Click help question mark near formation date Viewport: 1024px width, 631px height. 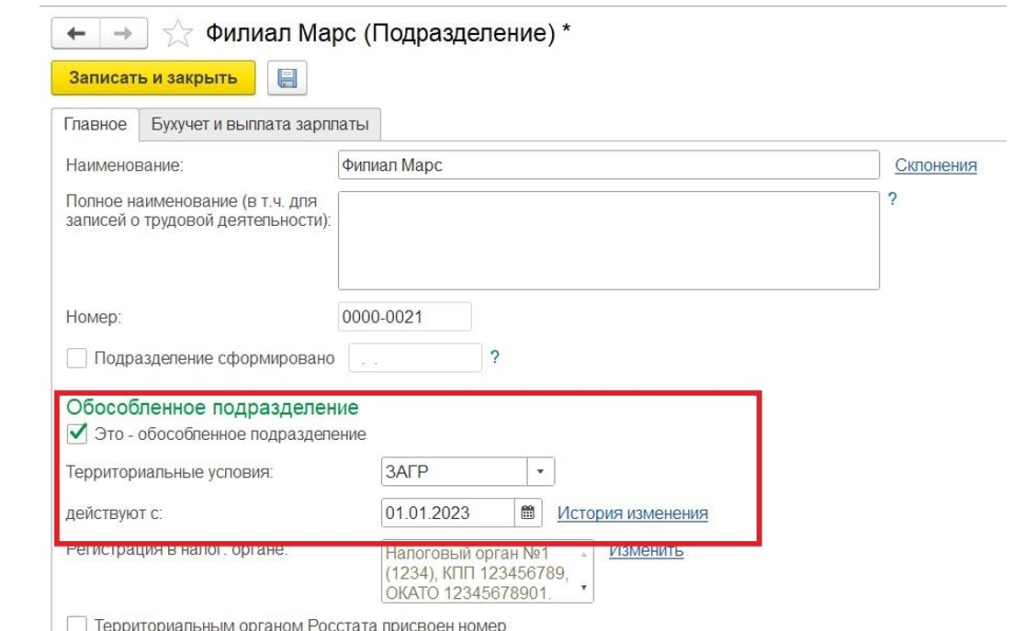click(x=494, y=357)
